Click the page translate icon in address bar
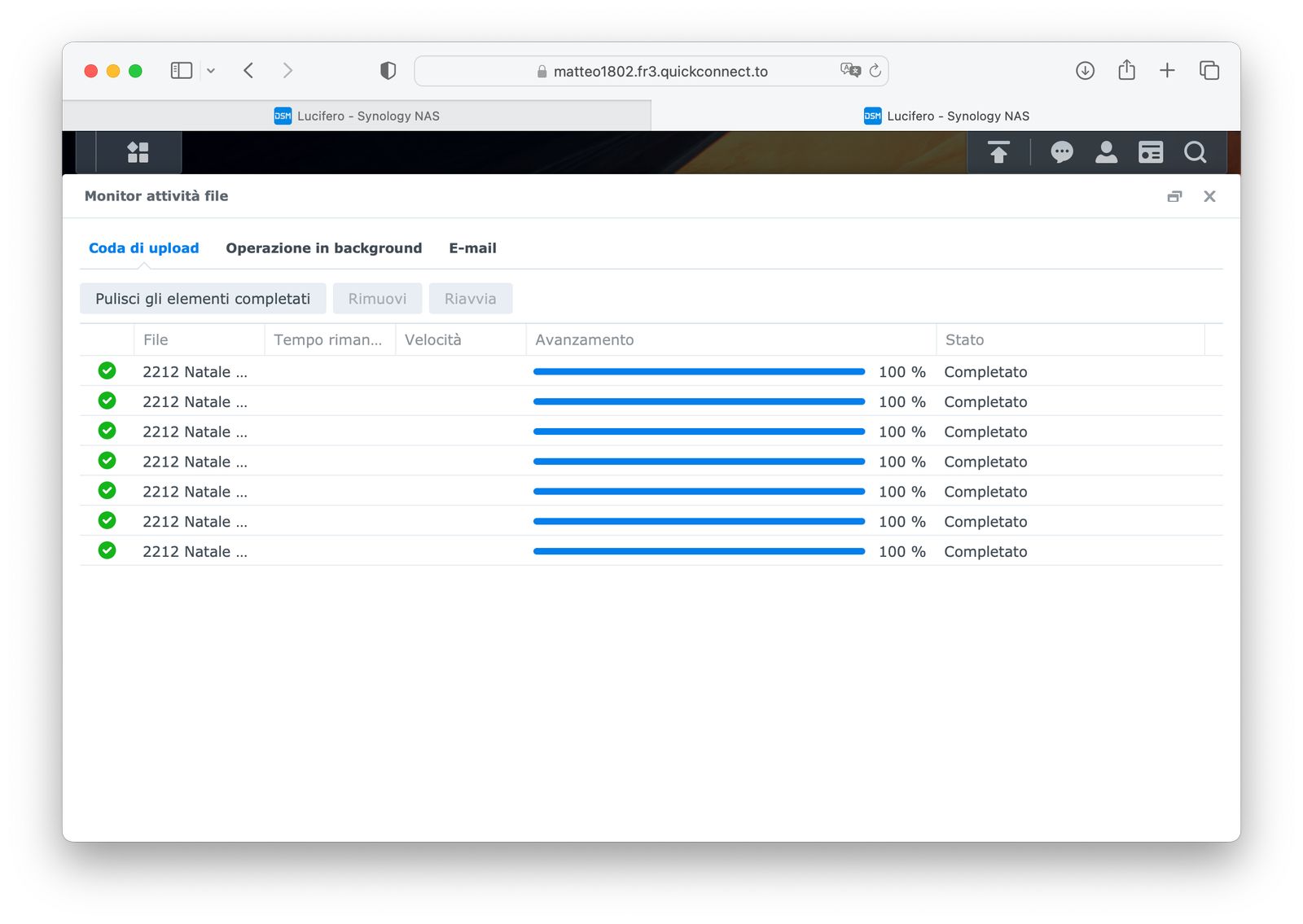The width and height of the screenshot is (1303, 924). pos(850,71)
